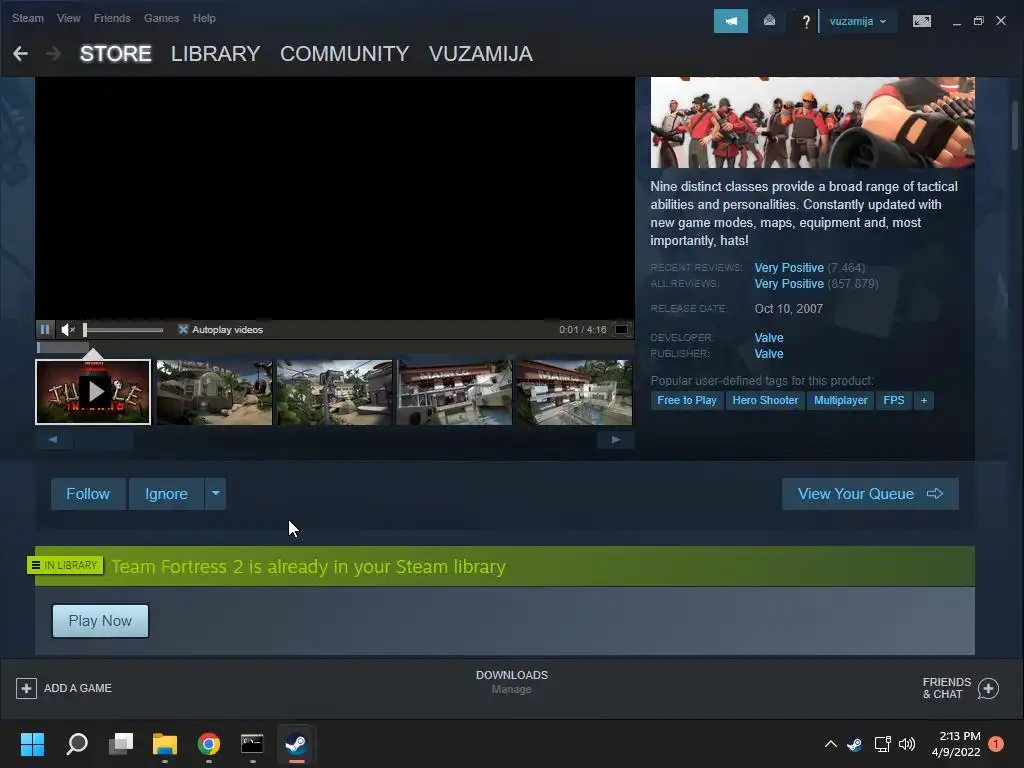The height and width of the screenshot is (768, 1024).
Task: Click the ADD A GAME plus icon
Action: click(x=26, y=688)
